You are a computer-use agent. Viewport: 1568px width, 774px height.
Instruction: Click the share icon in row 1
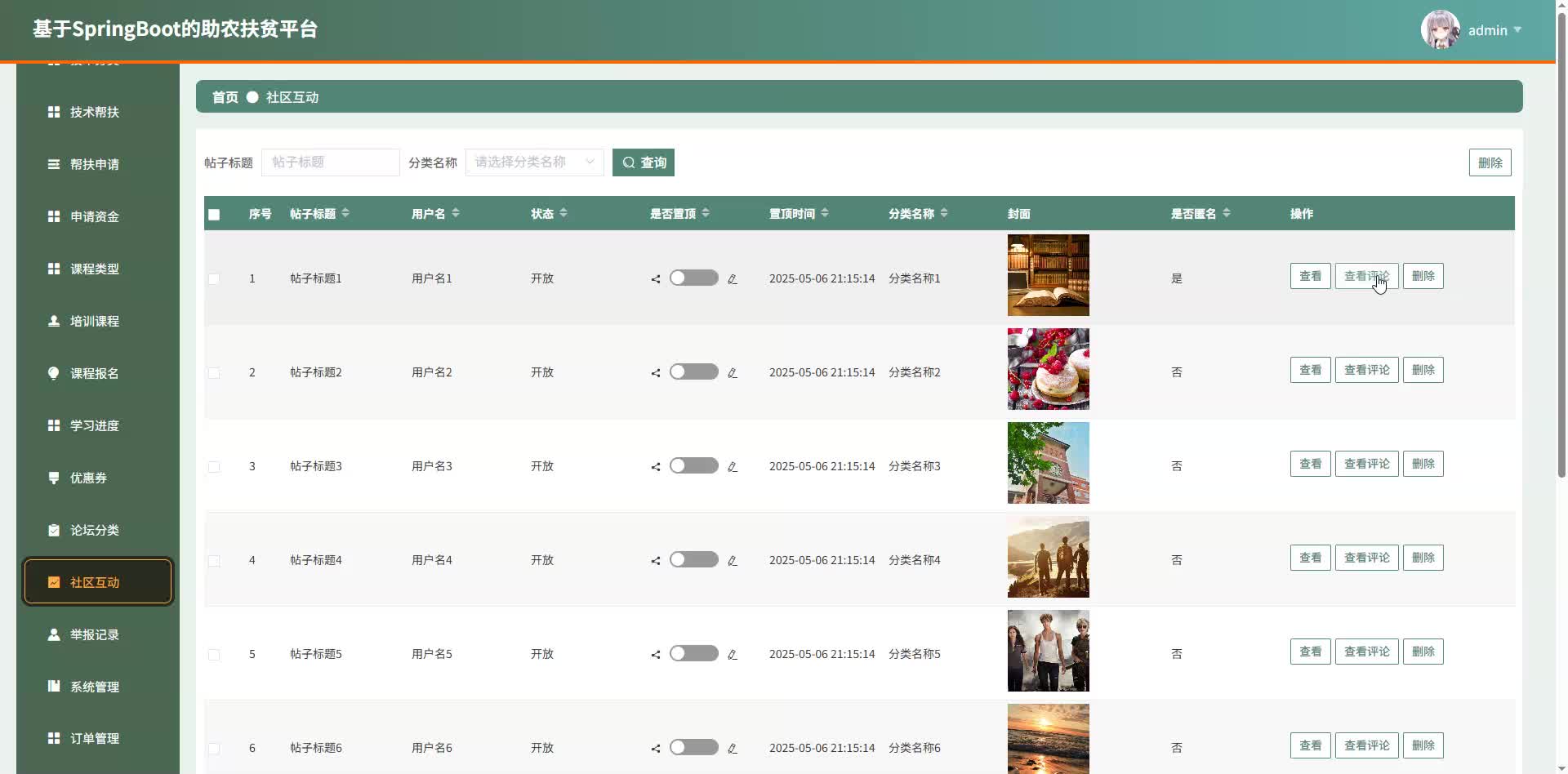coord(655,279)
